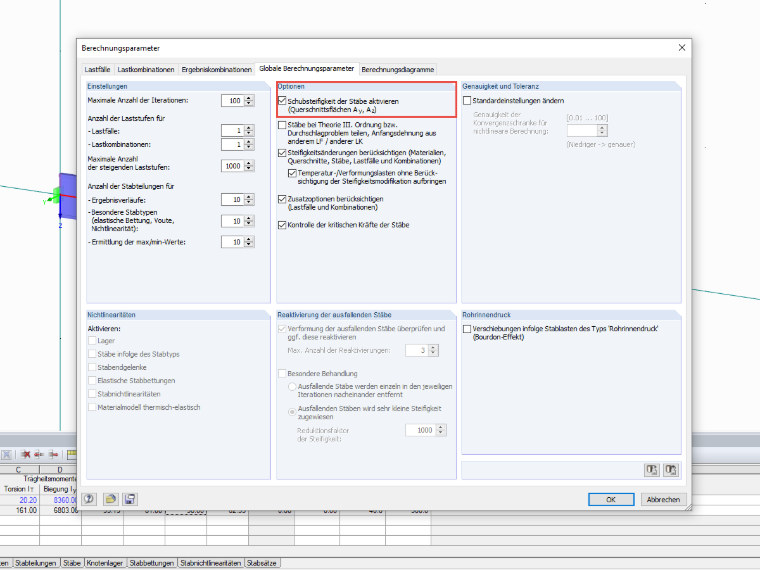
Task: Increase Ermittlung der max/min-Werte stepper
Action: click(x=249, y=239)
